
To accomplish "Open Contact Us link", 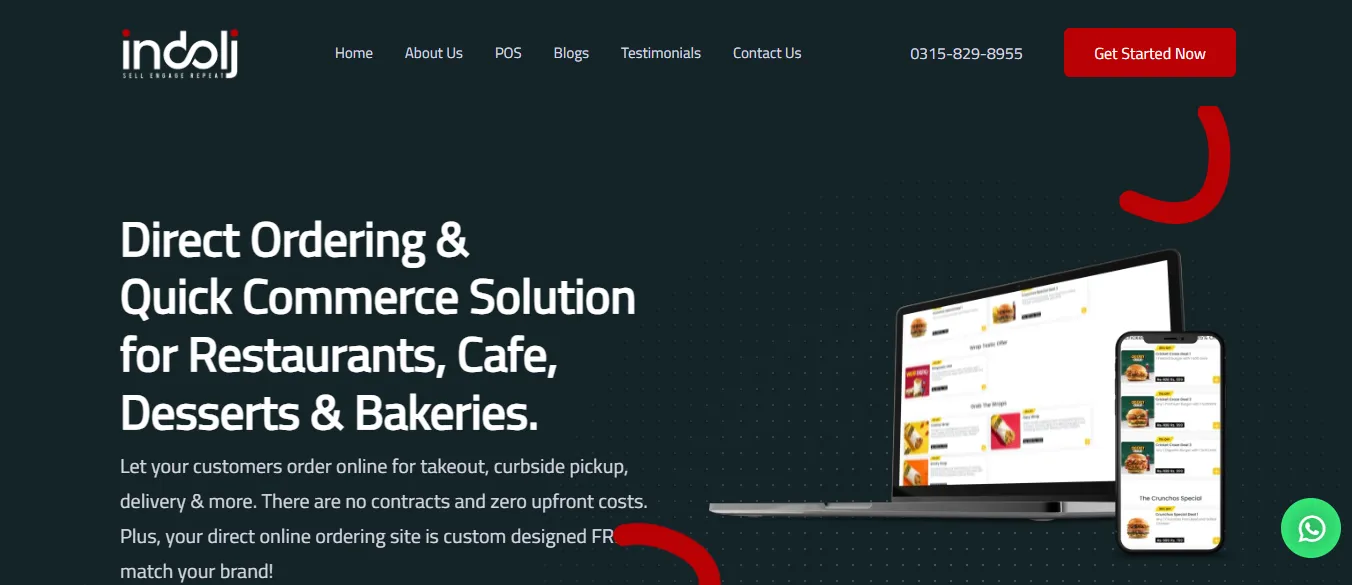I will click(x=767, y=53).
